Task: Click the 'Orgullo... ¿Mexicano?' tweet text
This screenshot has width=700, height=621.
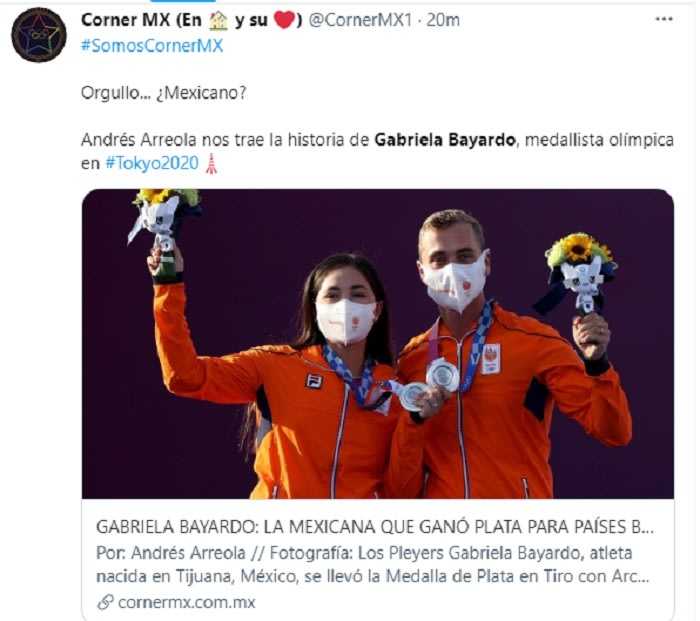Action: coord(163,93)
